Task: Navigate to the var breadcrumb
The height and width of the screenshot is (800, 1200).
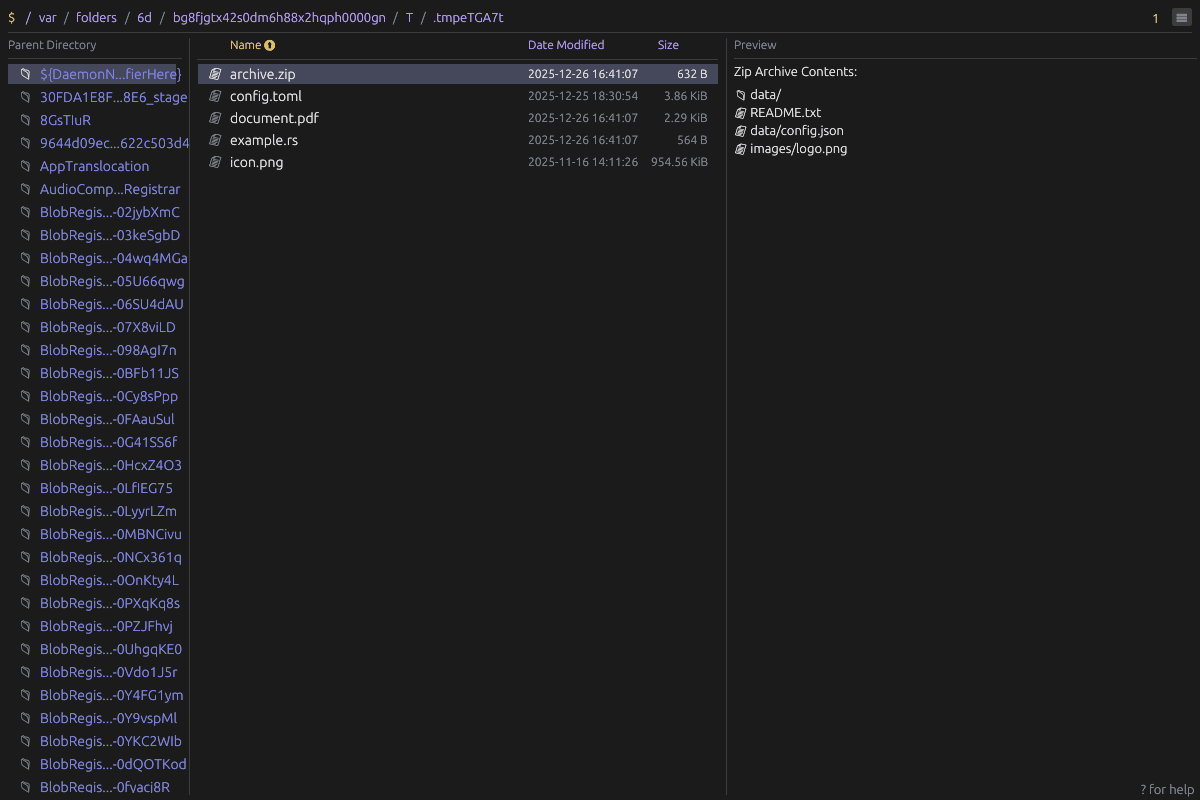Action: pos(47,18)
